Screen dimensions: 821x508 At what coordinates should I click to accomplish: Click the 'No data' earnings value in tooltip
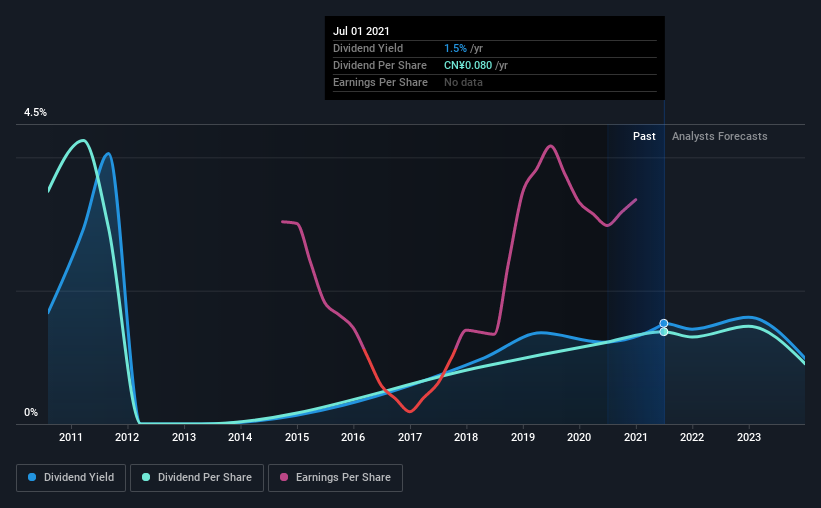[x=463, y=82]
